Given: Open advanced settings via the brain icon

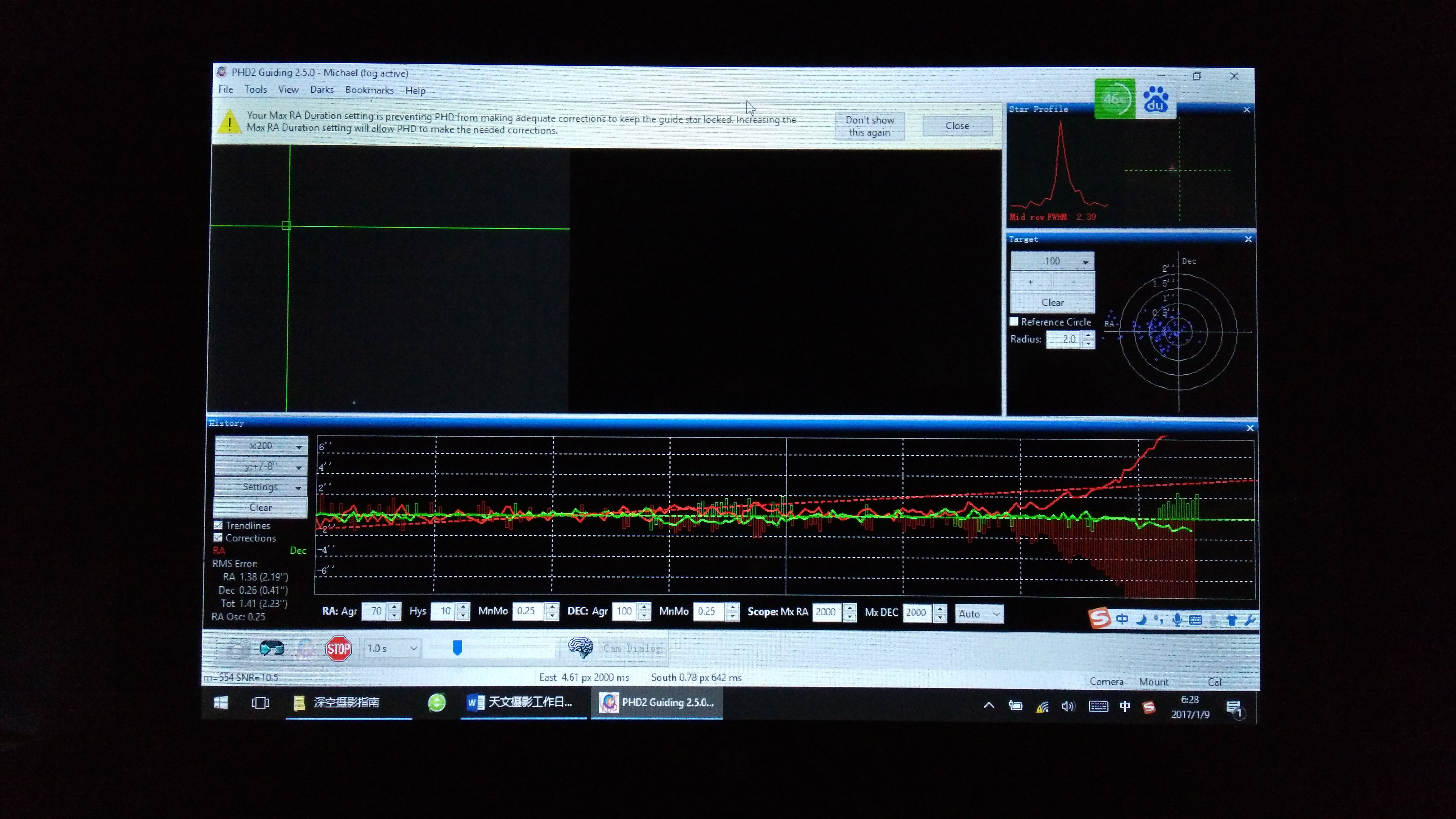Looking at the screenshot, I should coord(580,648).
